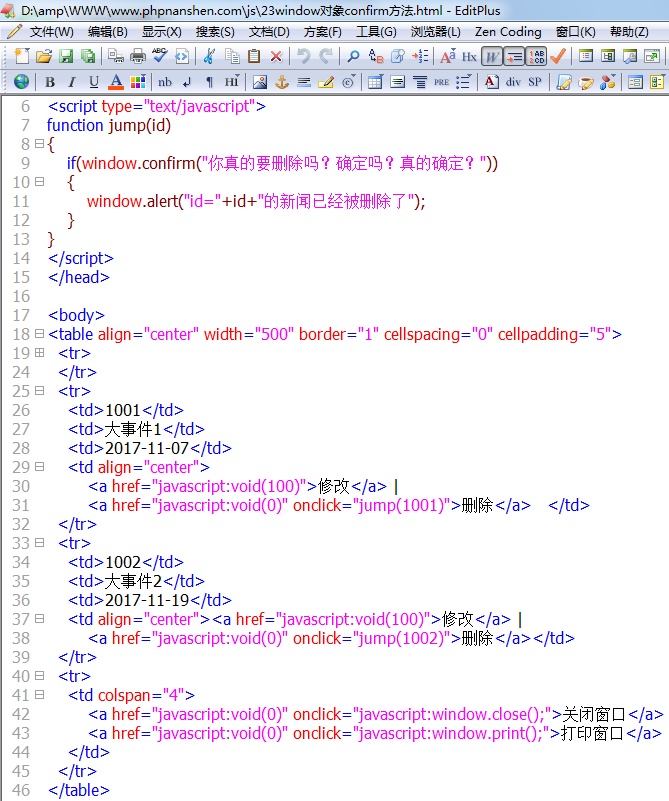Open a file with the folder icon
Image resolution: width=669 pixels, height=801 pixels.
pos(44,56)
